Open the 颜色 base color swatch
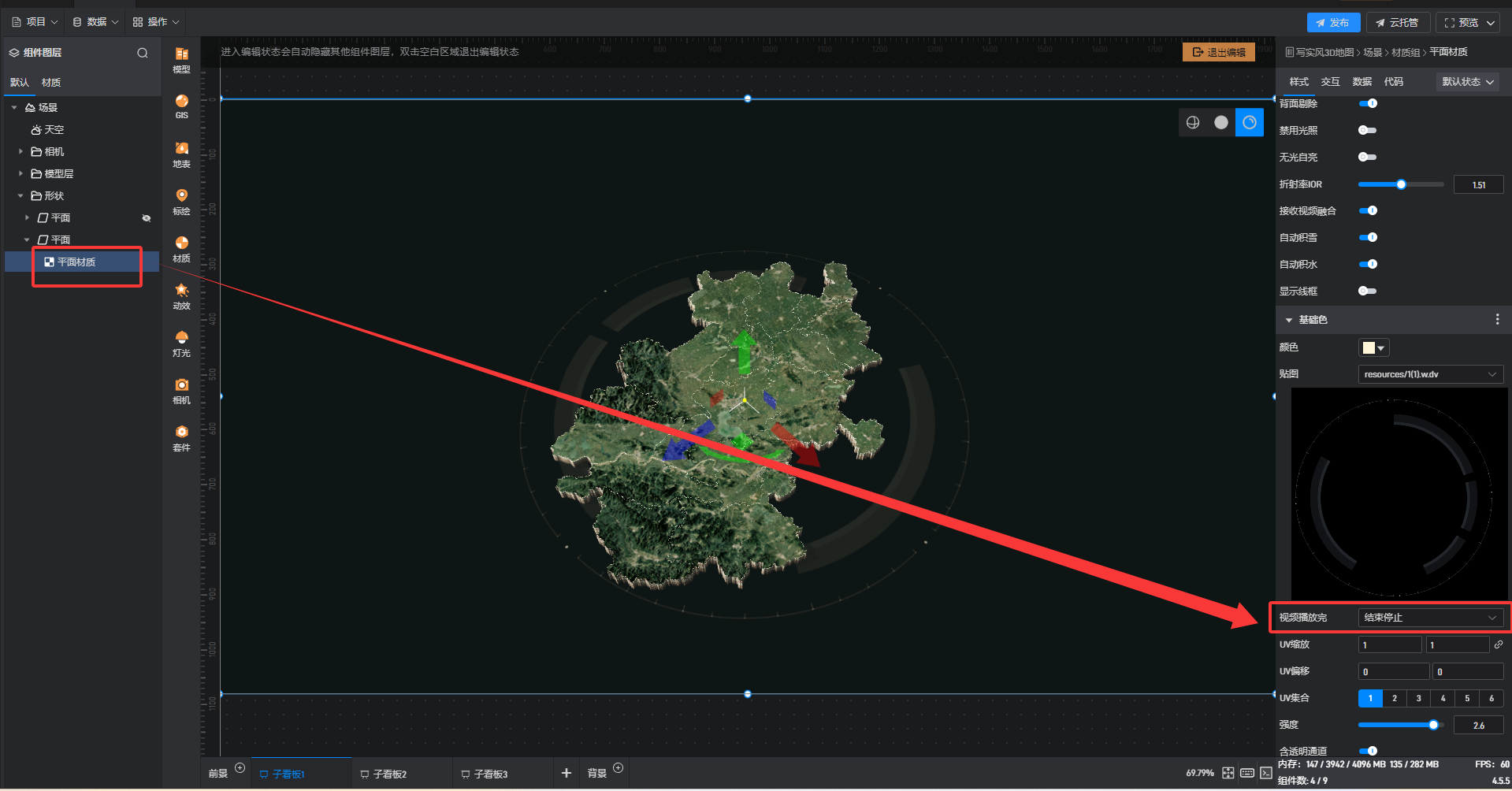The image size is (1512, 791). coord(1373,347)
